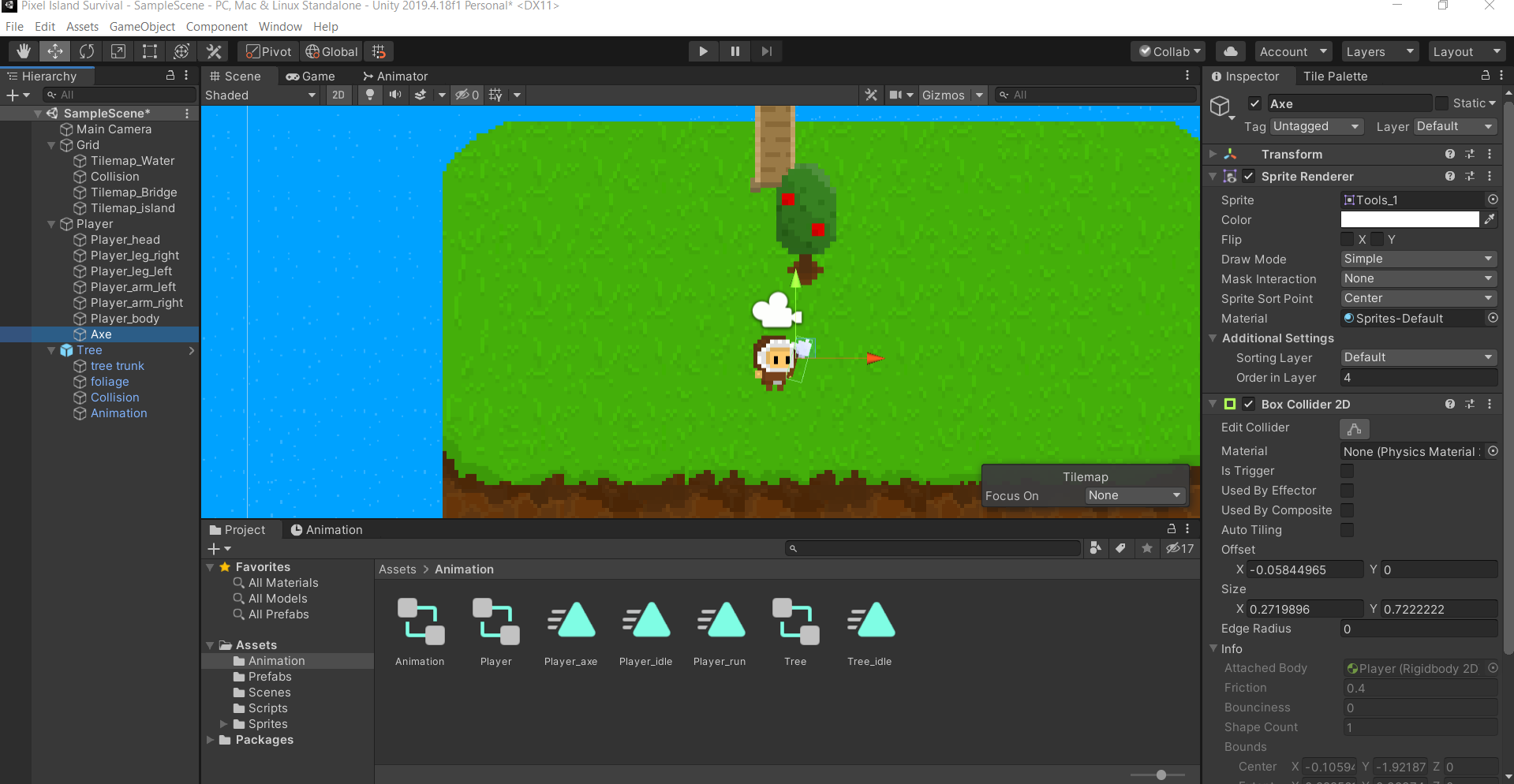This screenshot has width=1514, height=784.
Task: Open the Draw Mode dropdown
Action: click(1419, 259)
